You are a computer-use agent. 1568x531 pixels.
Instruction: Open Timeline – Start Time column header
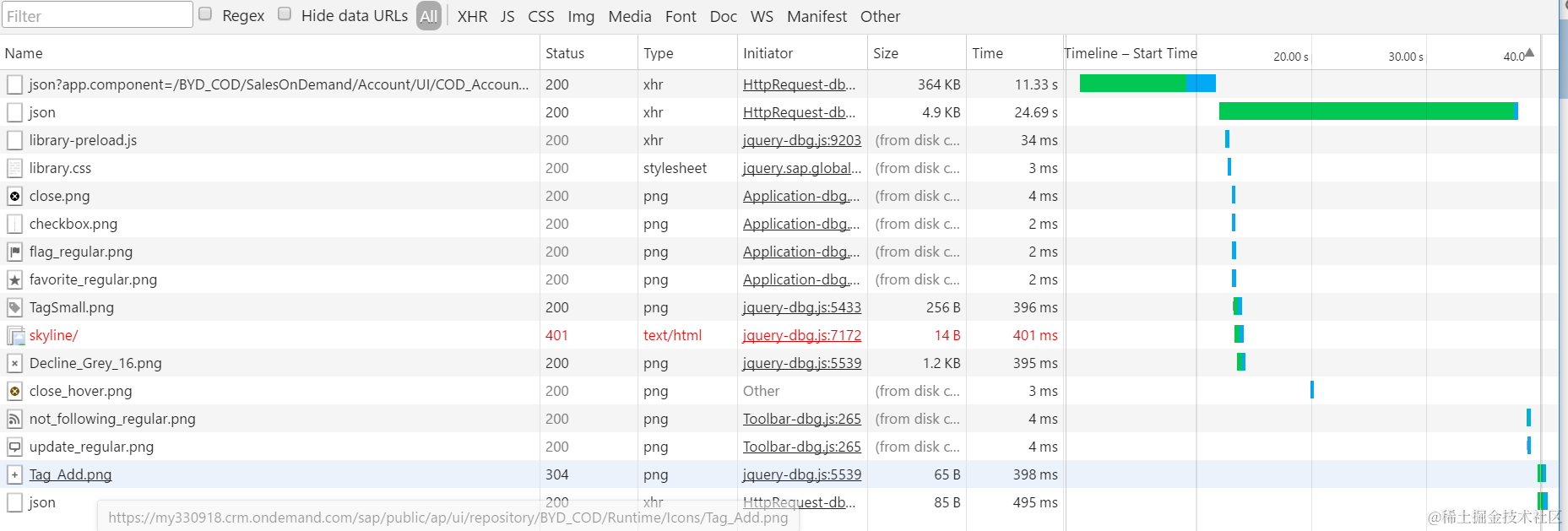[x=1131, y=53]
